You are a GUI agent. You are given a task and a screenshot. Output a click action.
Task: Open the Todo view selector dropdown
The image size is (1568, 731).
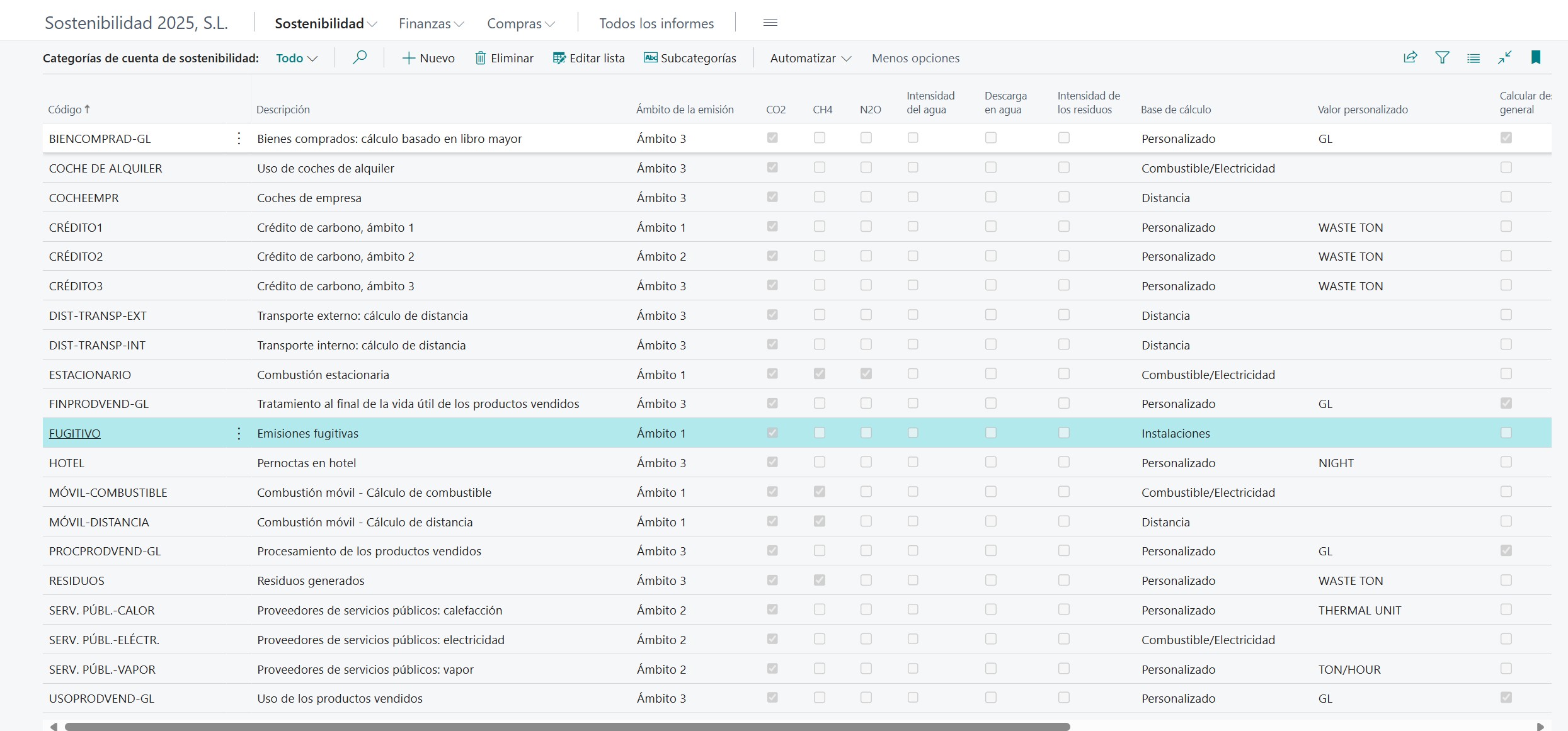pos(296,59)
